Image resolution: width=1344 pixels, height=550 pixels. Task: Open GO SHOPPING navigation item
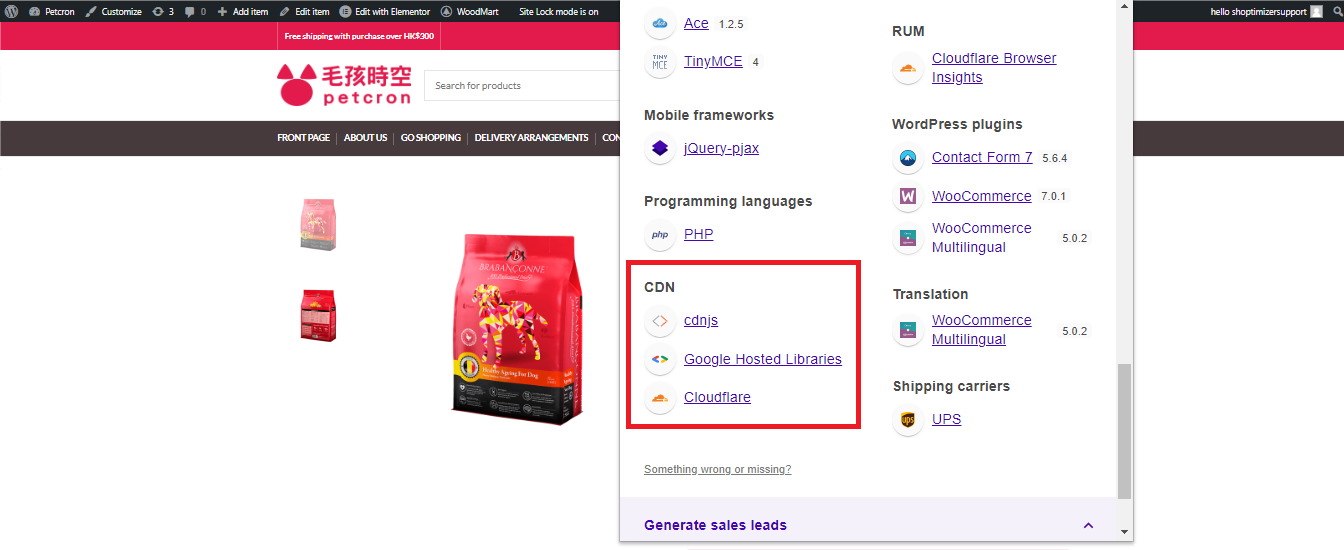click(x=431, y=138)
